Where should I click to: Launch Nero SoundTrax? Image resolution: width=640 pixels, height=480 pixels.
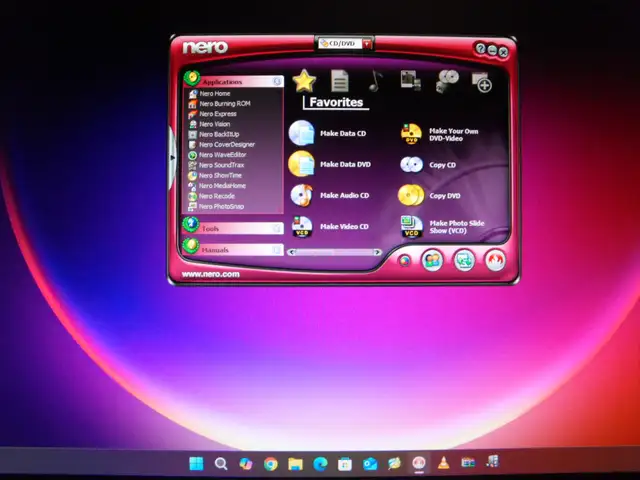(216, 165)
